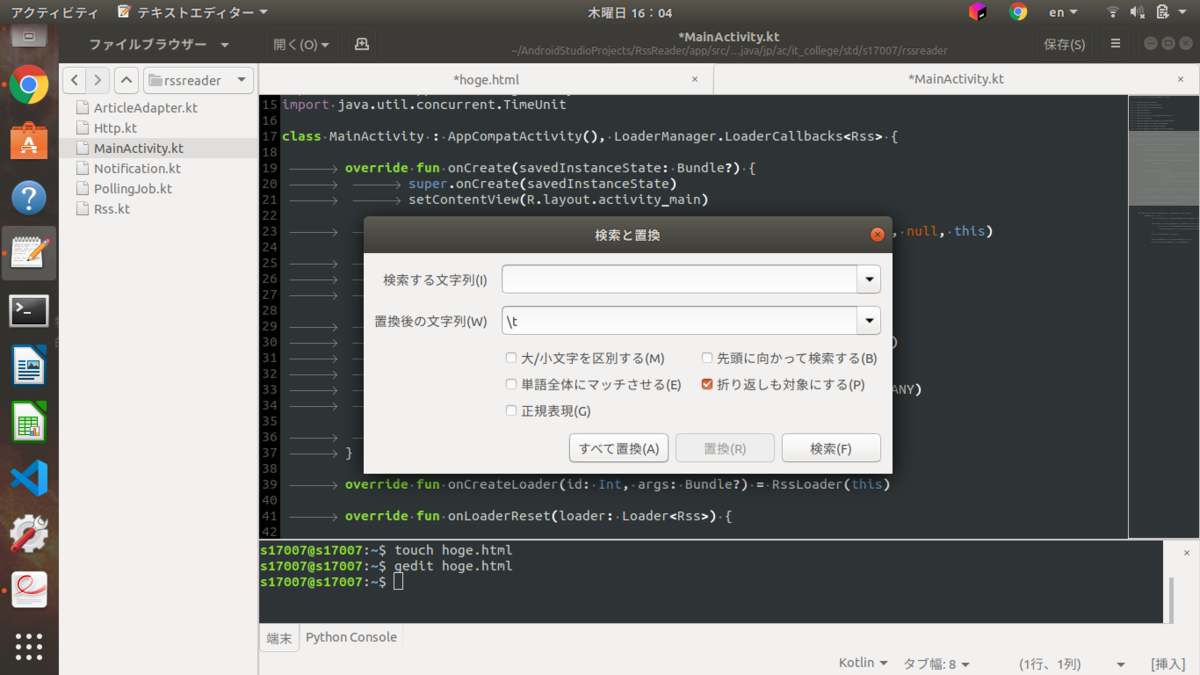Launch LibreOffice Calc from the dock
Viewport: 1200px width, 675px height.
coord(29,422)
